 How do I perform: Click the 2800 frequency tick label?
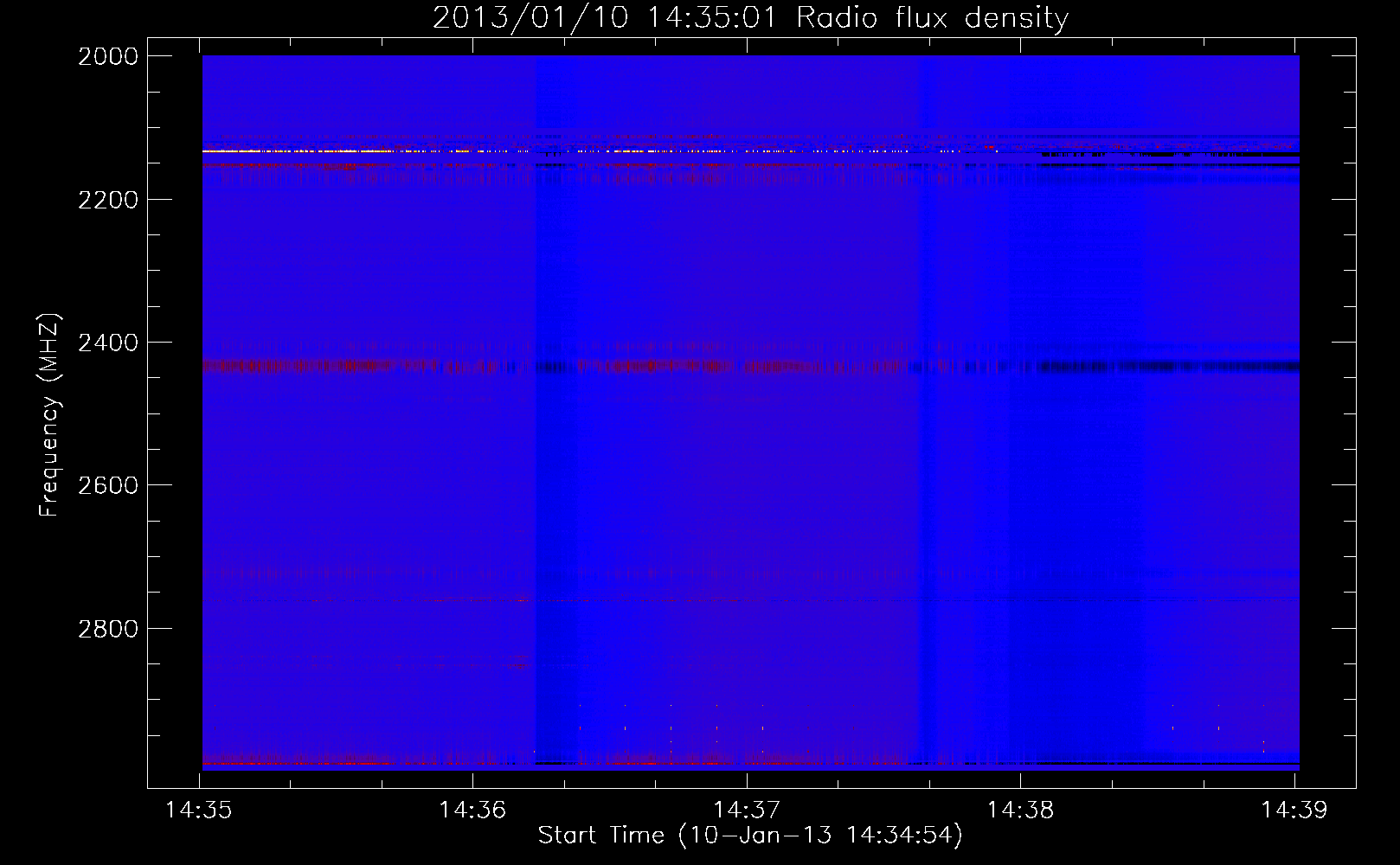(x=108, y=628)
